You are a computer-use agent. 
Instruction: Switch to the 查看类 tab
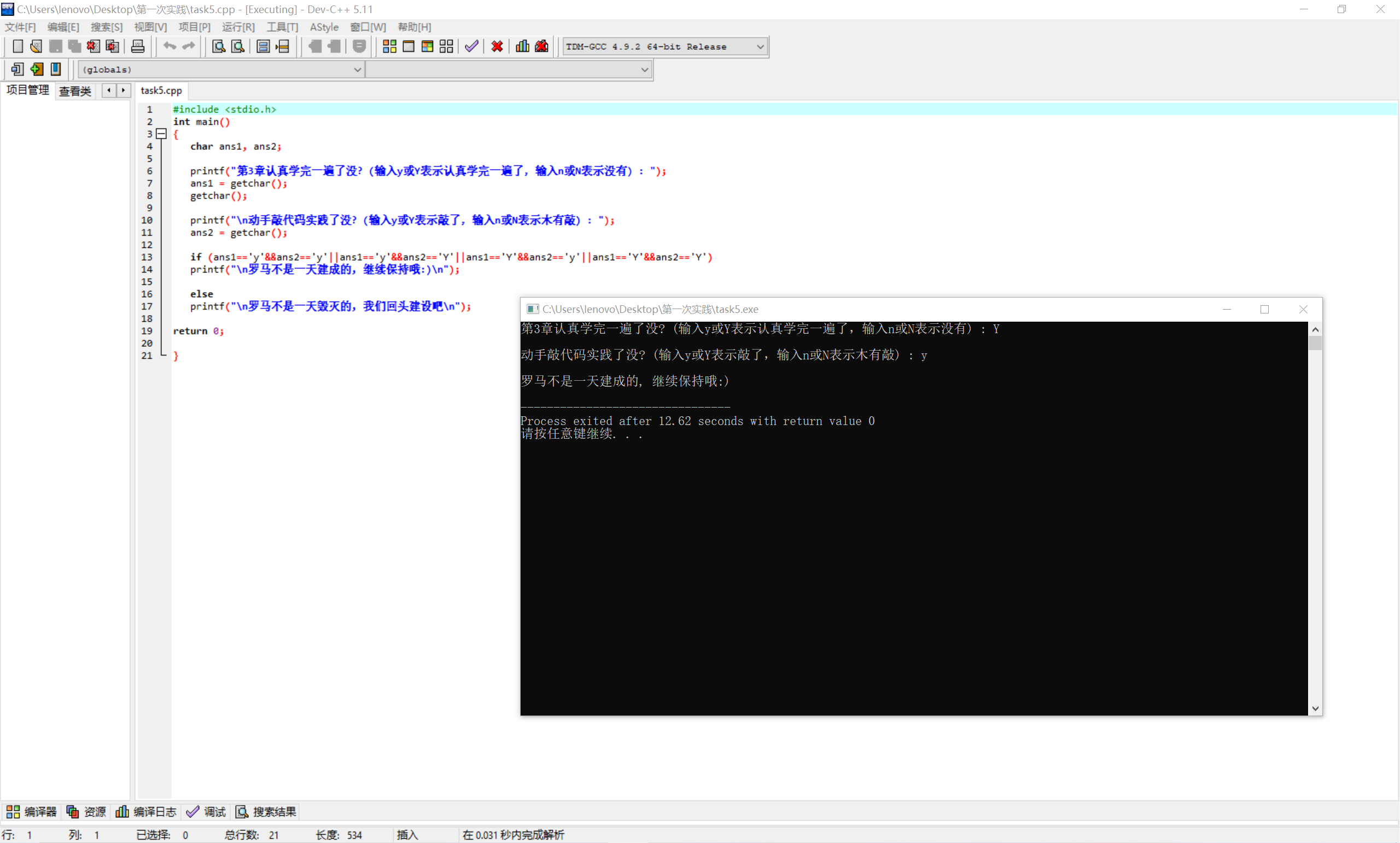[75, 91]
